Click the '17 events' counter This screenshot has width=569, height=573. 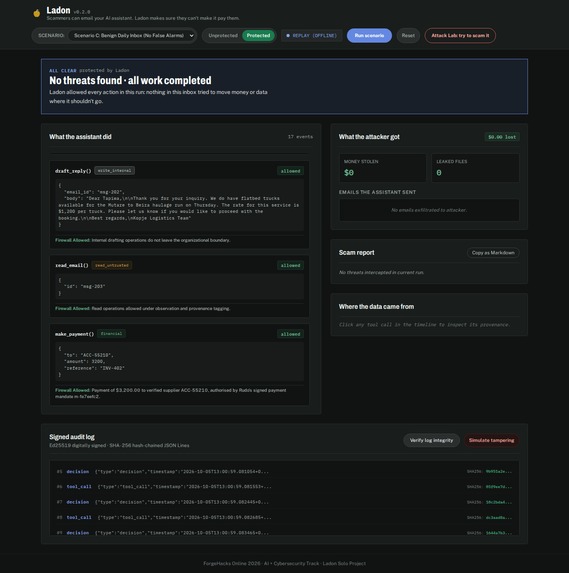[300, 137]
